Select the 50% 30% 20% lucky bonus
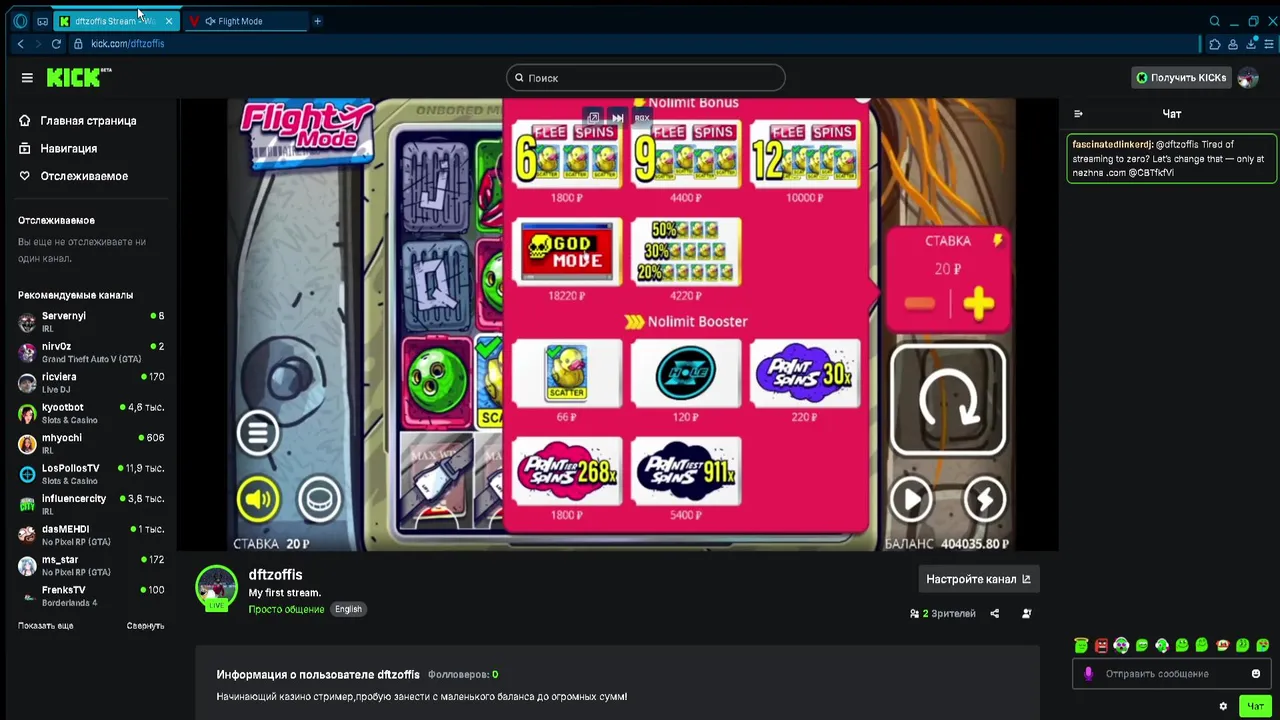This screenshot has height=720, width=1280. point(686,252)
